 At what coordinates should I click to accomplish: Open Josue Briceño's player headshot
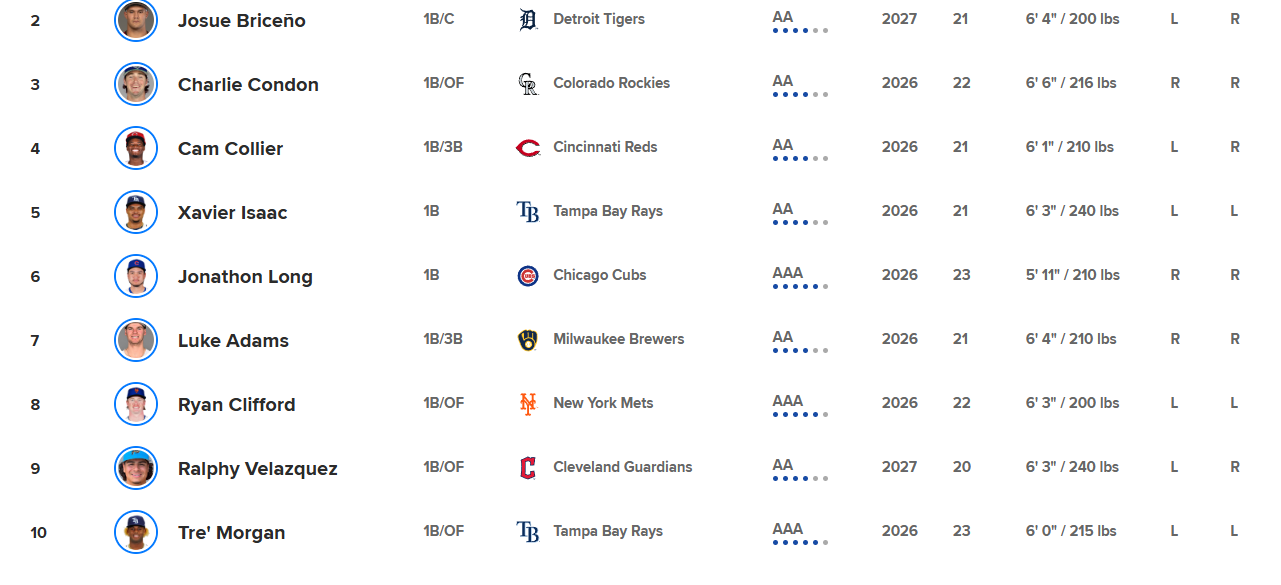(x=136, y=20)
